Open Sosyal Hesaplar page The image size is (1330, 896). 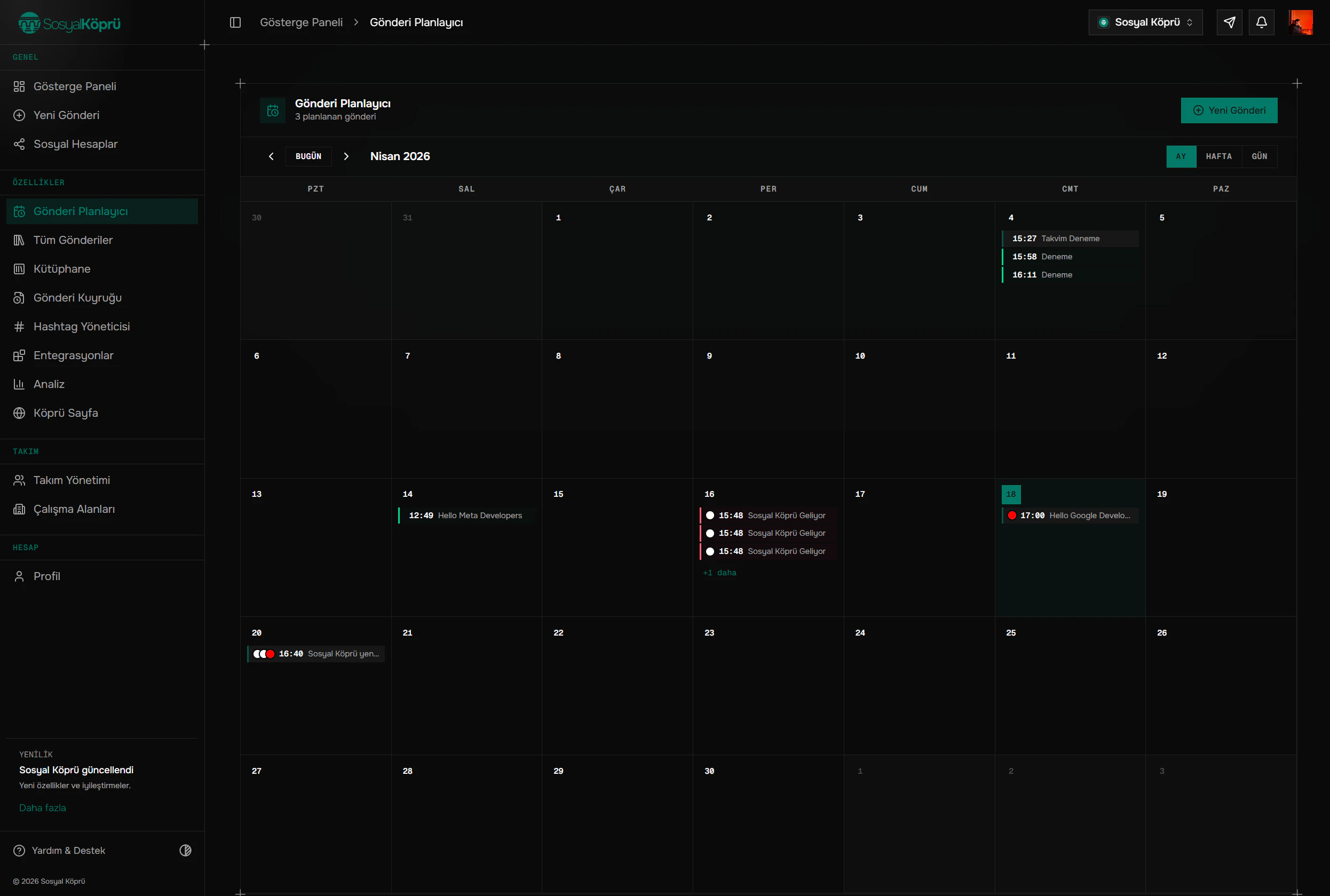pyautogui.click(x=102, y=144)
